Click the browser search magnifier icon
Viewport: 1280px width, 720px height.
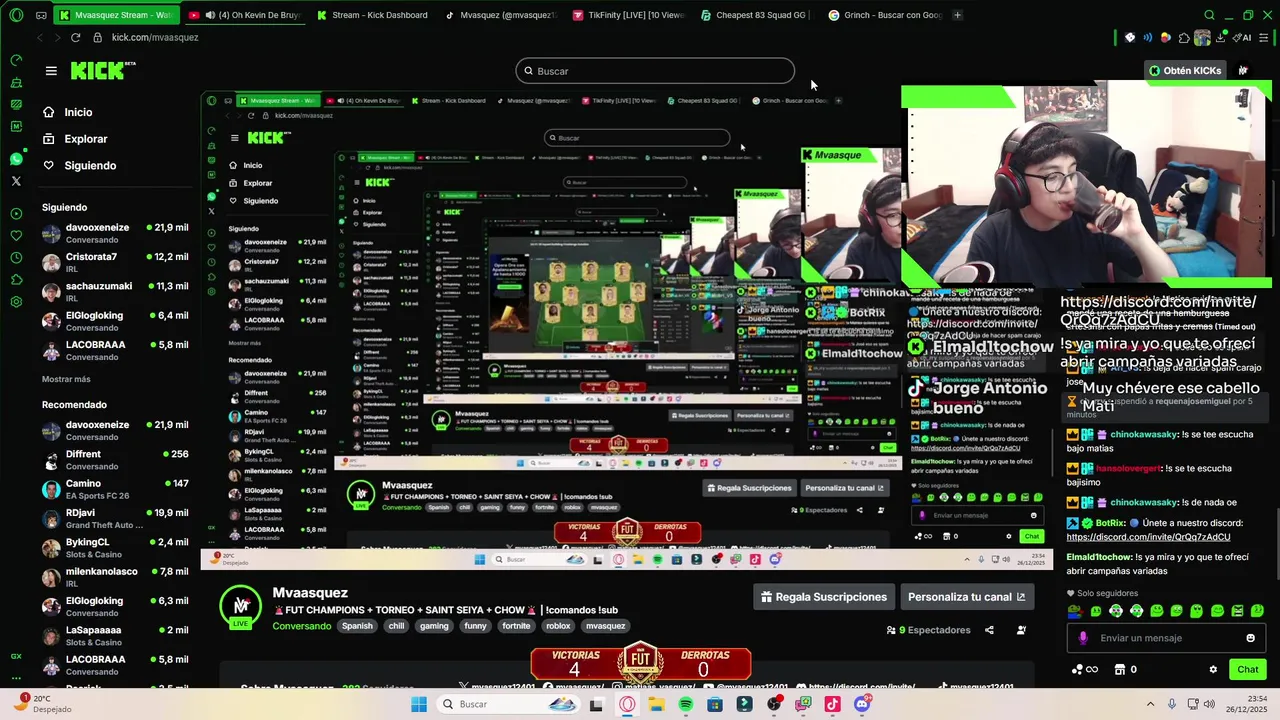(1209, 15)
